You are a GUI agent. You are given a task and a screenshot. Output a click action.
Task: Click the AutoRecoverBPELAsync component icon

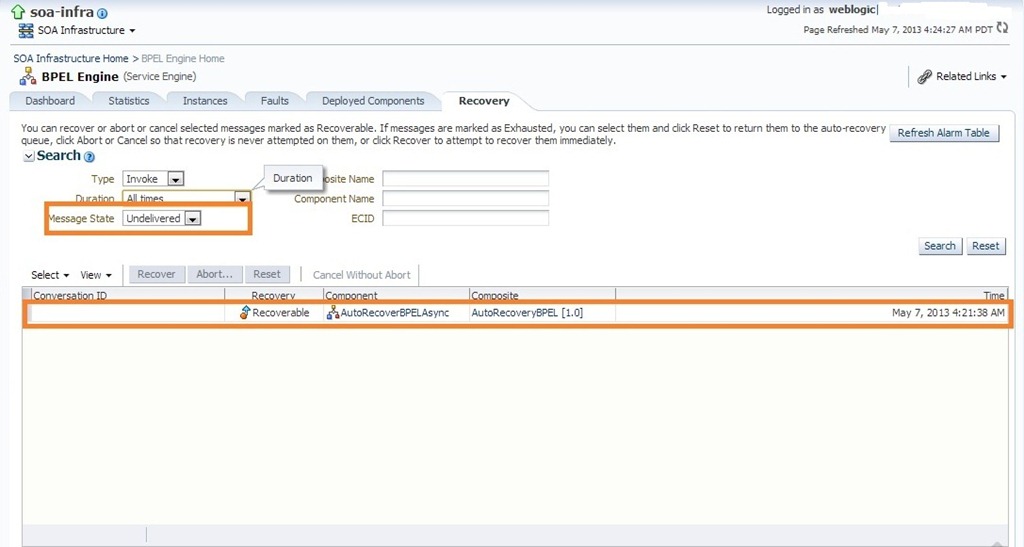(x=333, y=313)
